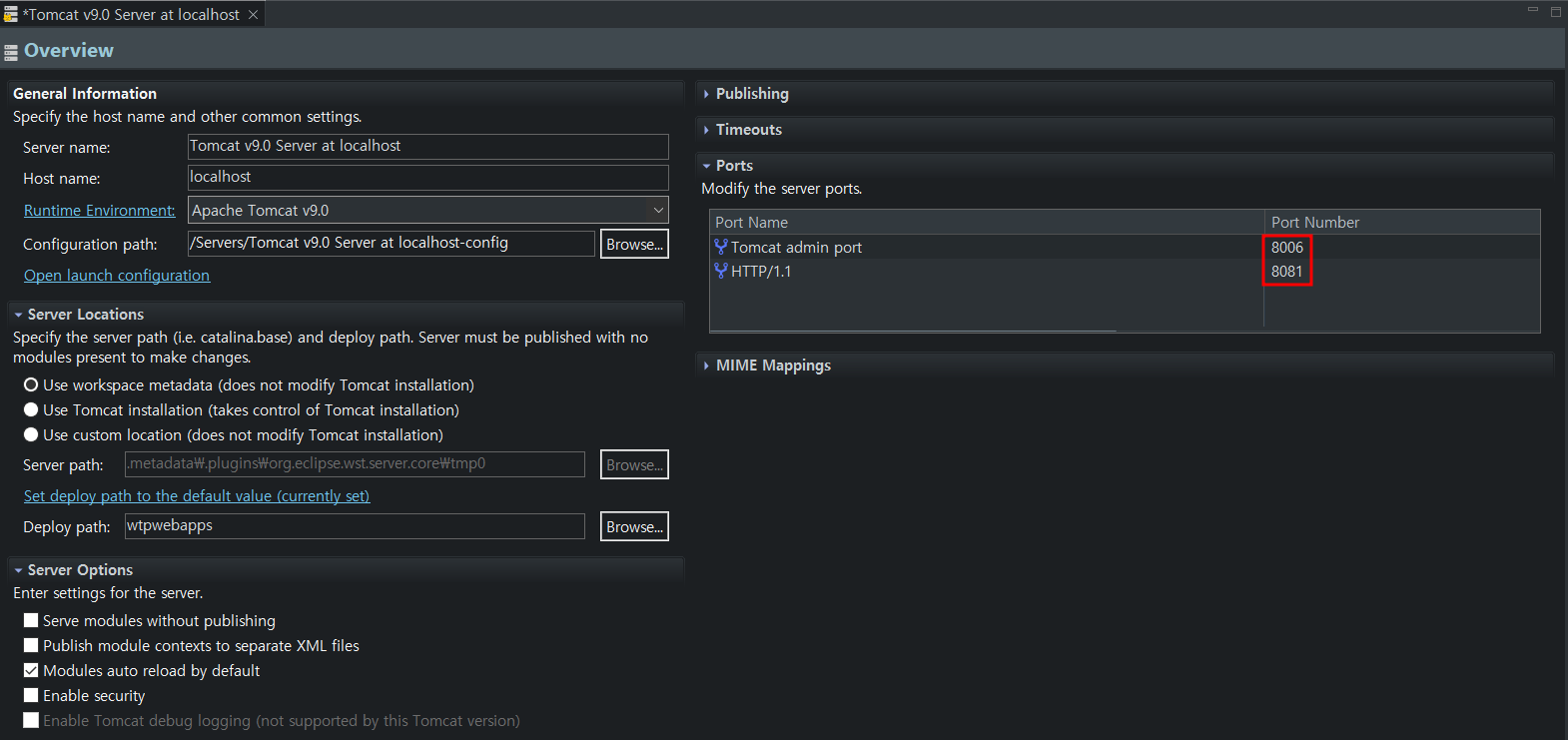The height and width of the screenshot is (740, 1568).
Task: Click port number 8006 cell
Action: click(x=1287, y=247)
